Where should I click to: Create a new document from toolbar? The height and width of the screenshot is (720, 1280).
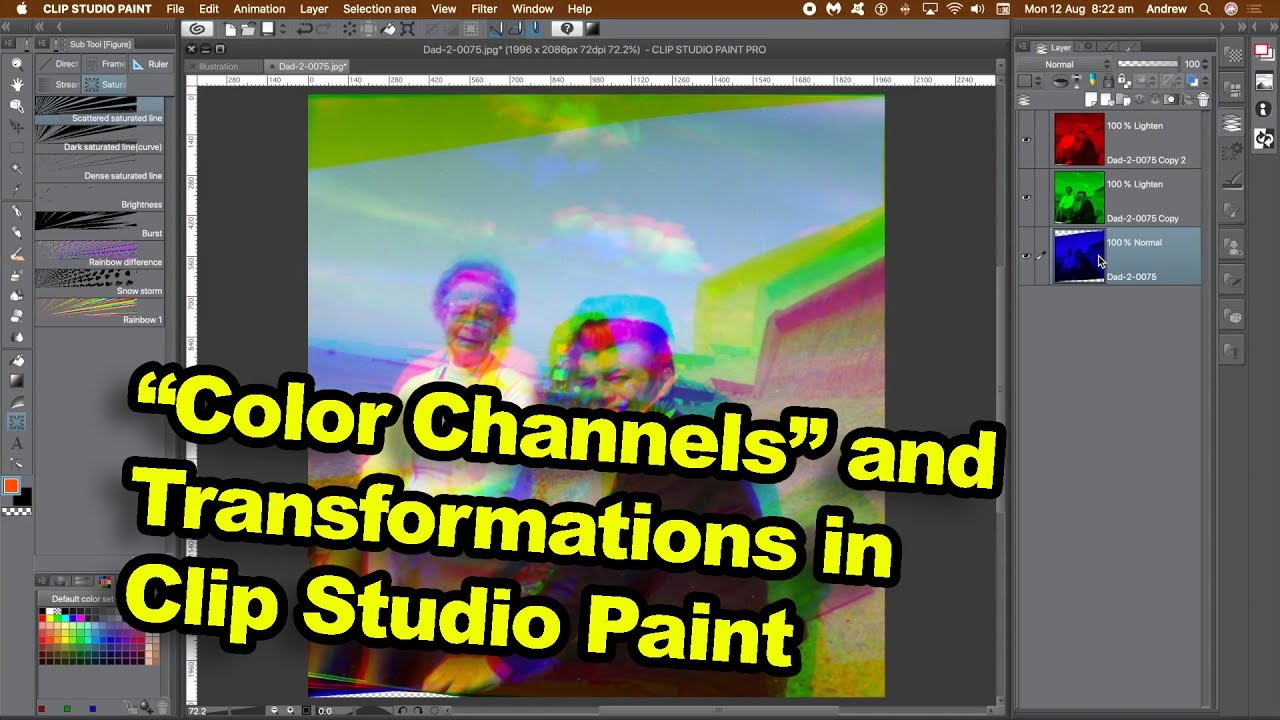pyautogui.click(x=230, y=29)
